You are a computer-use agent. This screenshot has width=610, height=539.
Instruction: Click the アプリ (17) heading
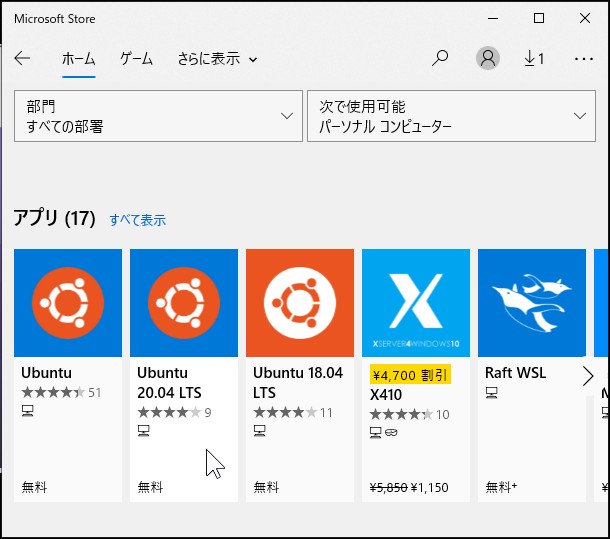(54, 218)
